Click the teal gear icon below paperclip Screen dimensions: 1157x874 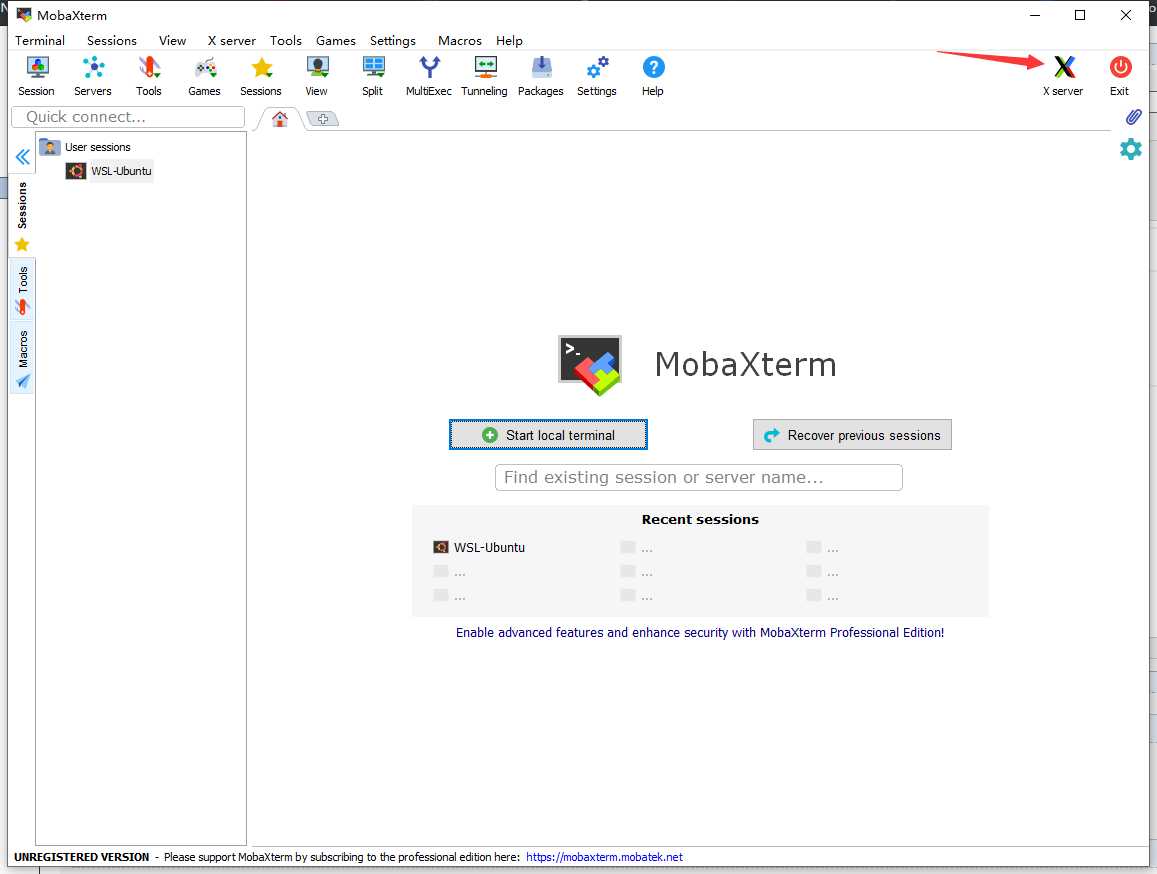pyautogui.click(x=1130, y=149)
